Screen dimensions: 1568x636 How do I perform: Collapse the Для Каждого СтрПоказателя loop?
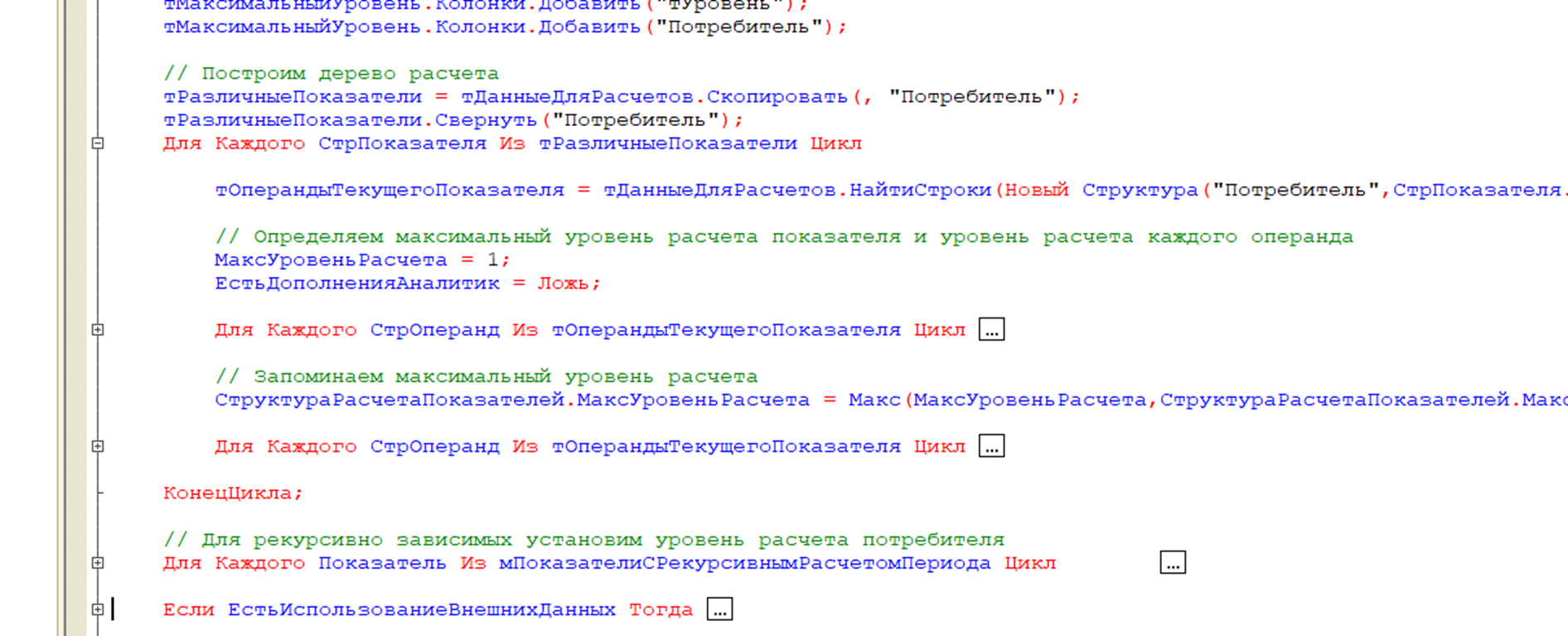pyautogui.click(x=98, y=143)
